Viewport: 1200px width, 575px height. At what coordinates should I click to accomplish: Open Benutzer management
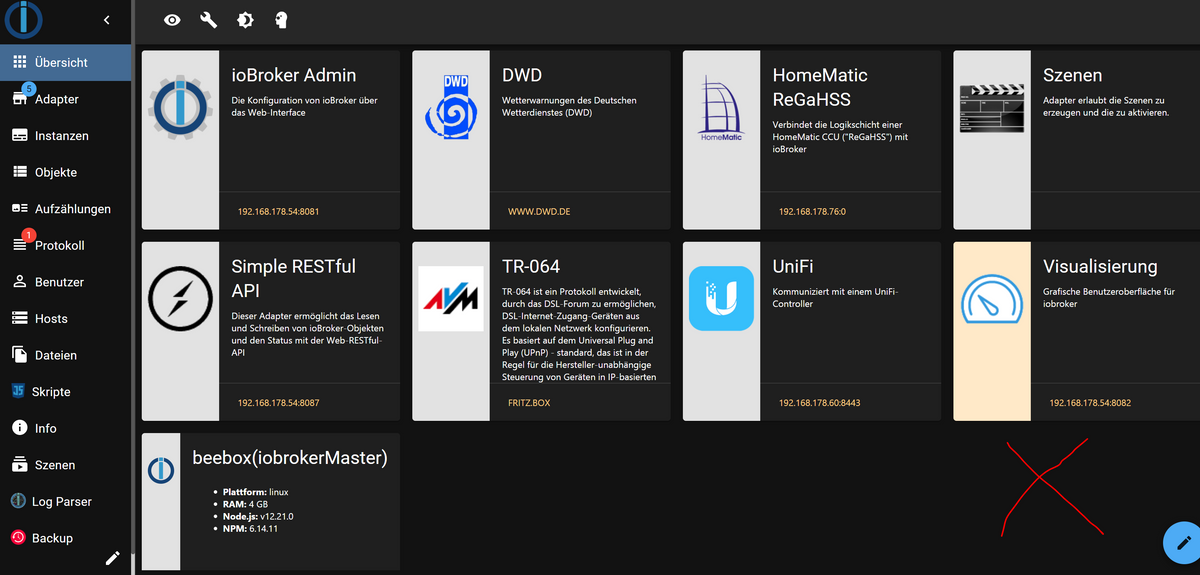click(x=66, y=282)
